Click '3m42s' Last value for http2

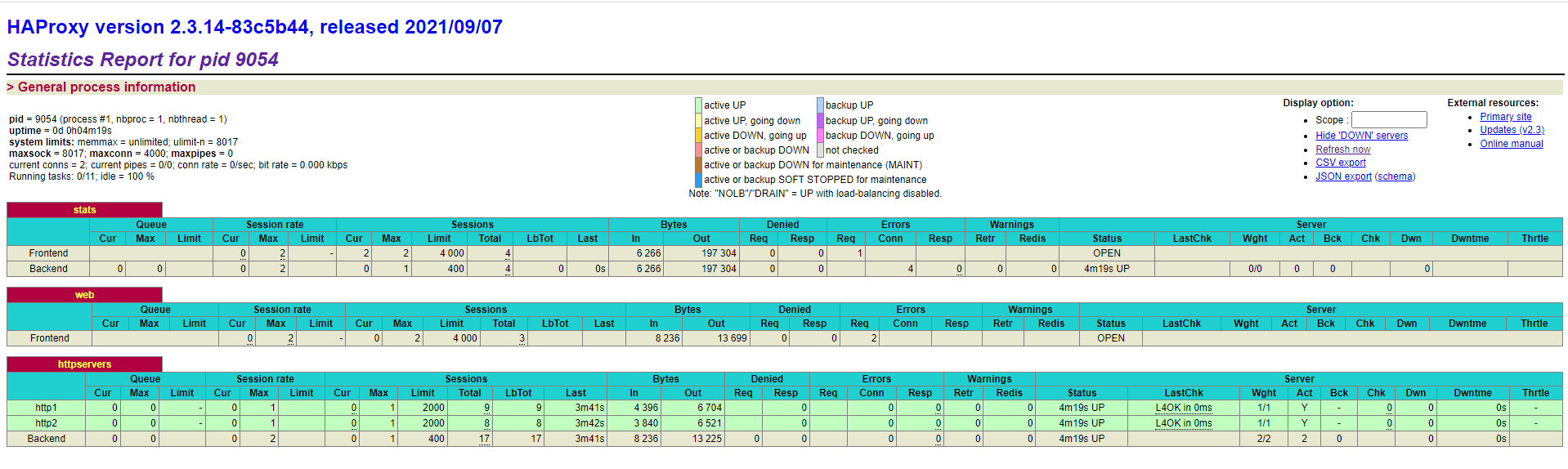589,423
